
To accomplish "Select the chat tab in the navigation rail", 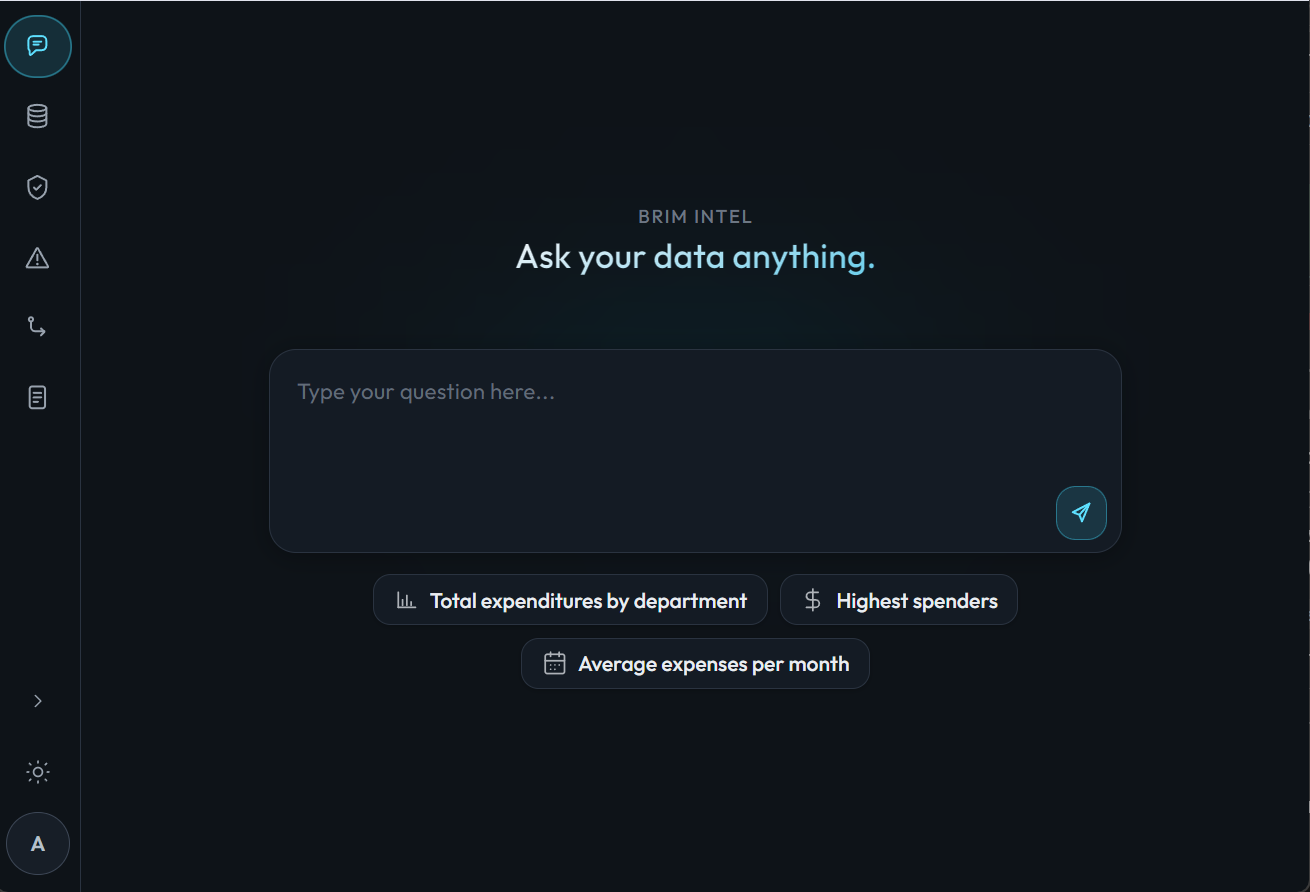I will click(x=38, y=46).
